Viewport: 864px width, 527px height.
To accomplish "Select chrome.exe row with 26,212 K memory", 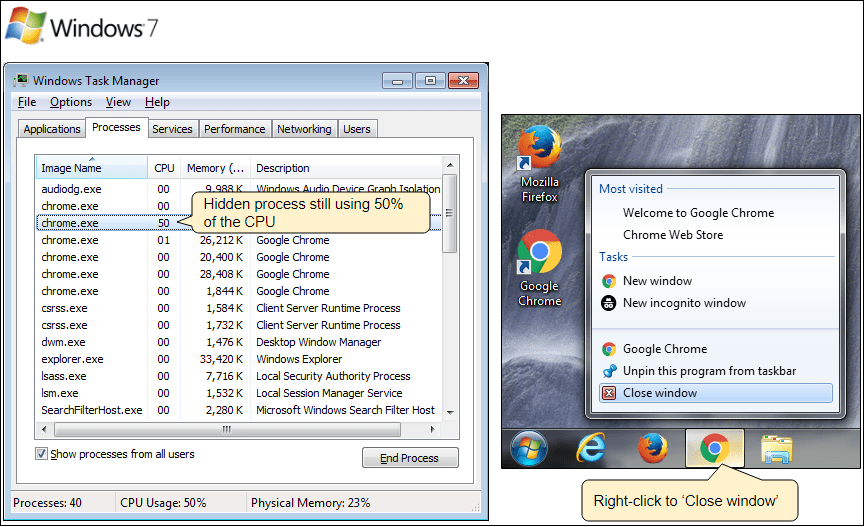I will [239, 240].
